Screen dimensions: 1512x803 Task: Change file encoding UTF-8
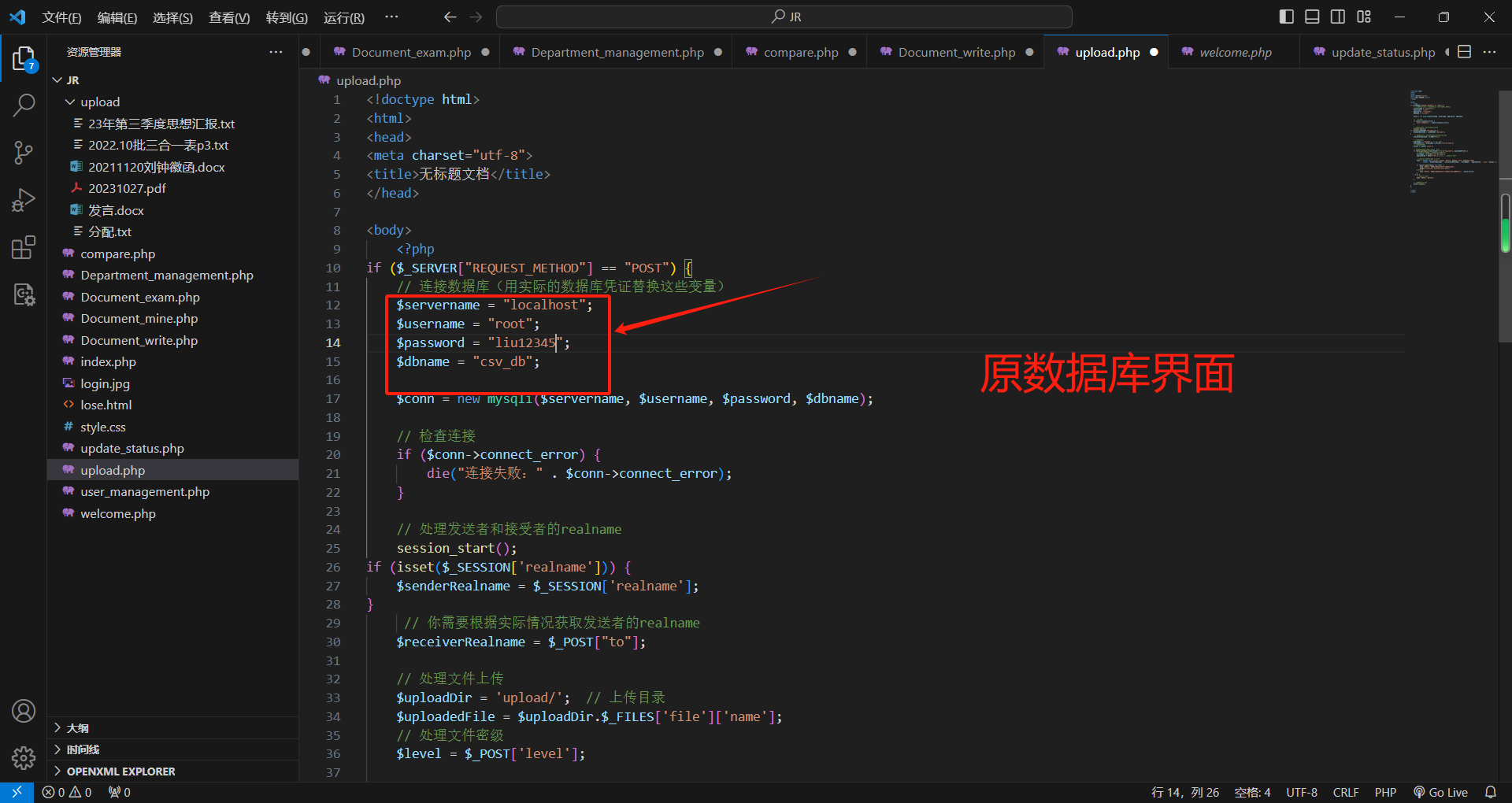tap(1302, 792)
